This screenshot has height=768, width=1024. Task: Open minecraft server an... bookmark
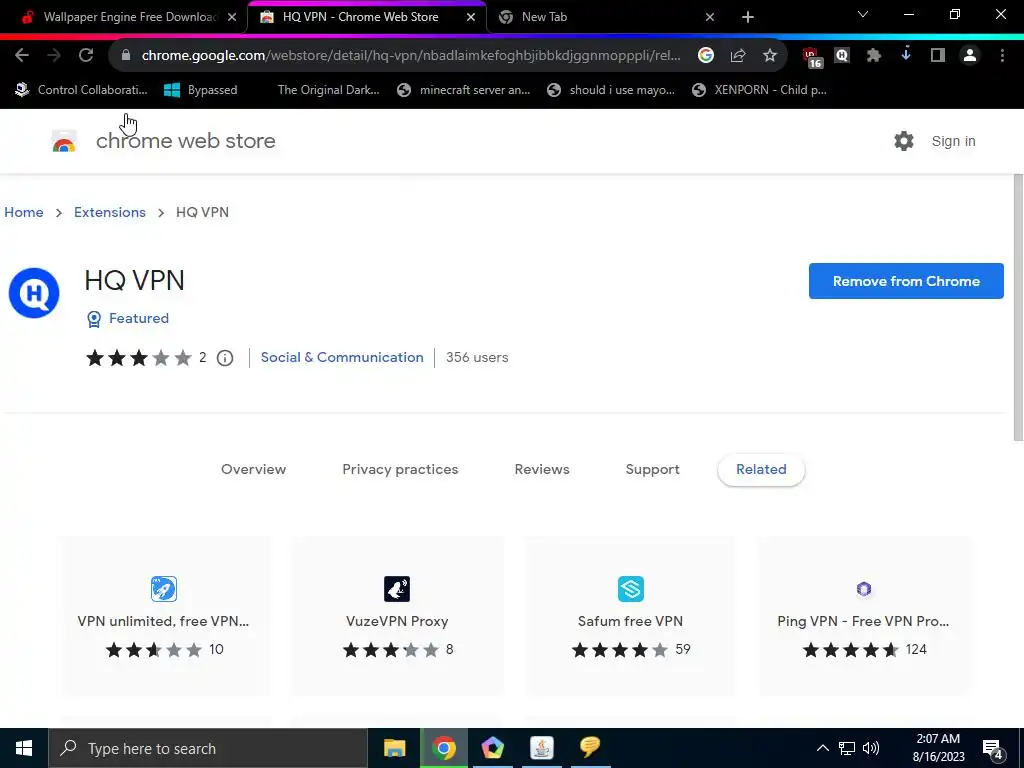tap(464, 90)
